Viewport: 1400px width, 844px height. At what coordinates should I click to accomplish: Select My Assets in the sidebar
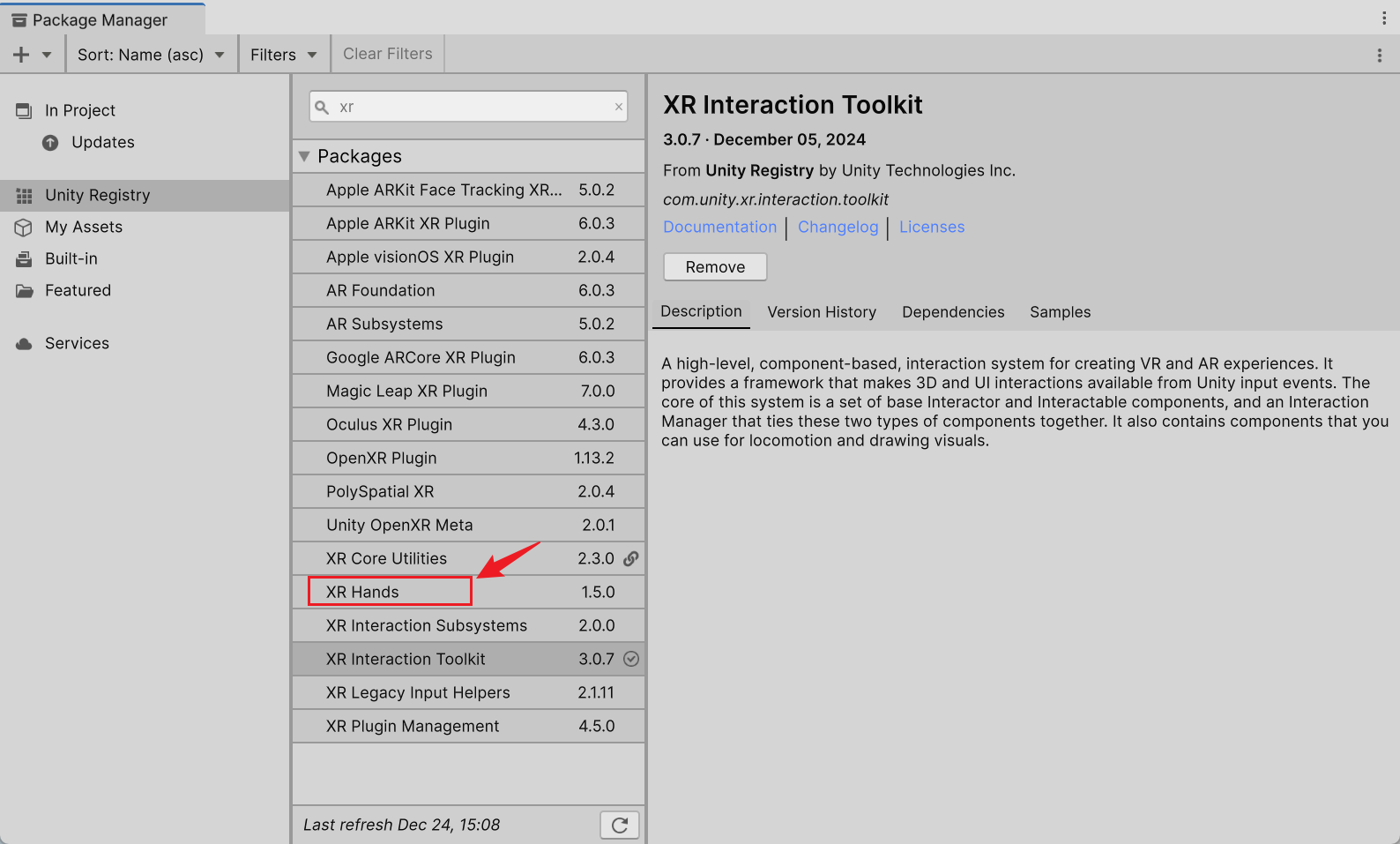[x=145, y=227]
